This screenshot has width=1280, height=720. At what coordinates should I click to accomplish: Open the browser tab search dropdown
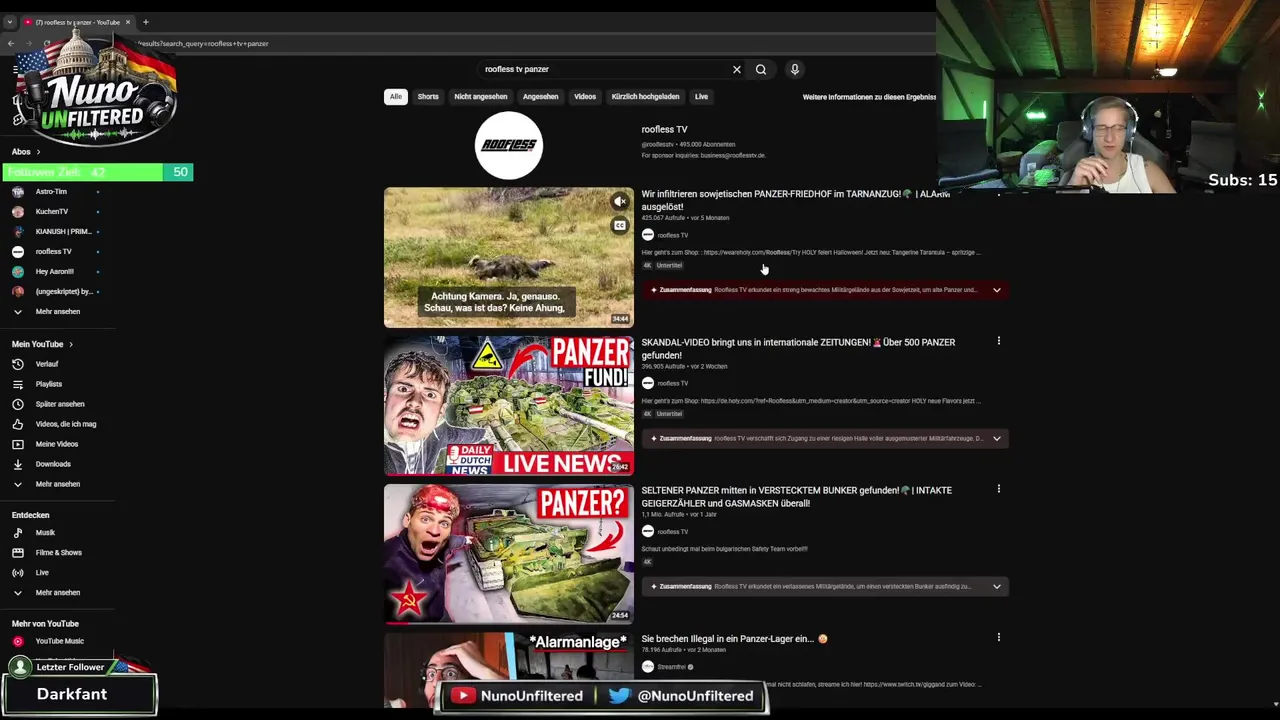[x=10, y=22]
